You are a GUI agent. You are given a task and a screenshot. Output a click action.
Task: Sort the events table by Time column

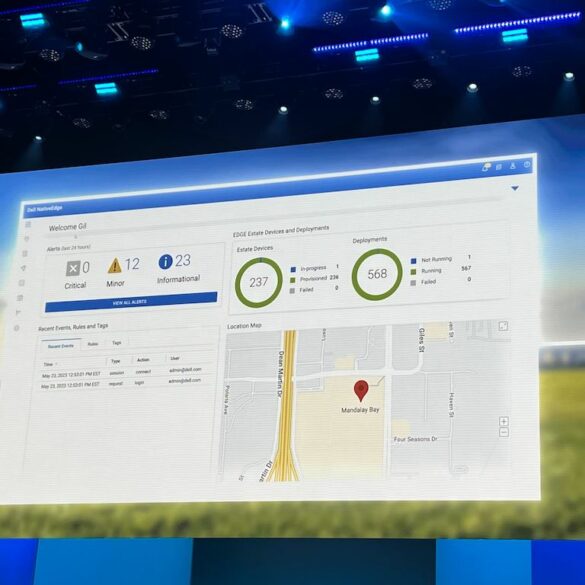(x=50, y=364)
